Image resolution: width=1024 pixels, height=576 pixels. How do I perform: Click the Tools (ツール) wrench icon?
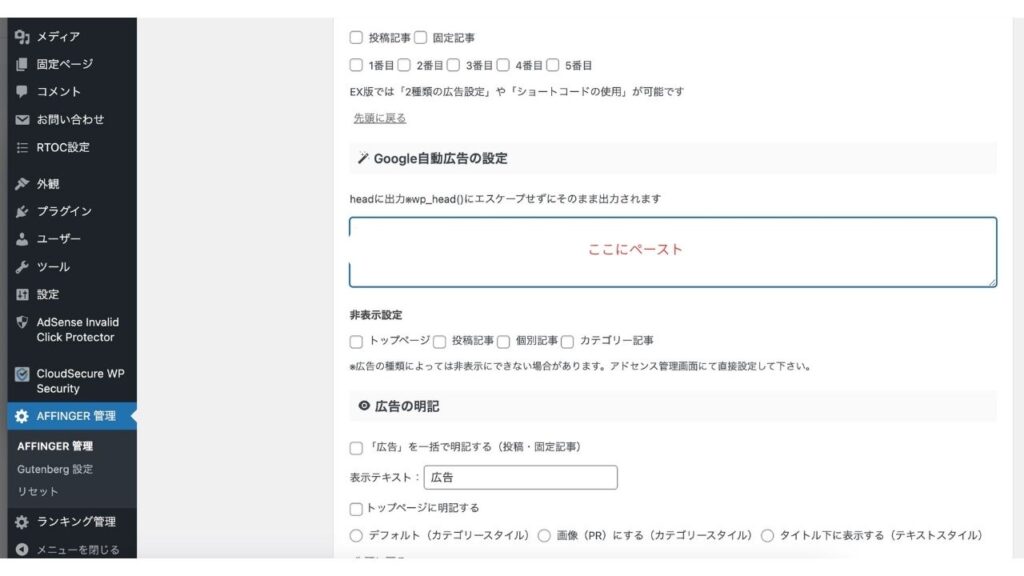(22, 267)
